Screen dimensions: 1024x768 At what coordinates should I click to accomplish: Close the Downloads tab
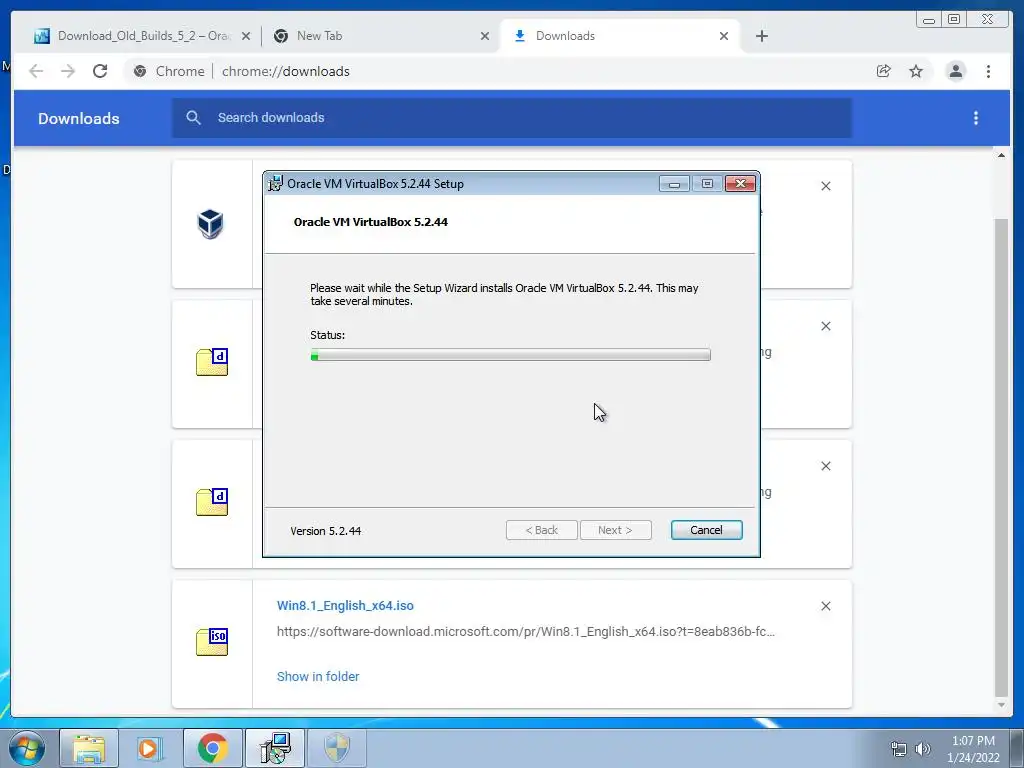[724, 36]
